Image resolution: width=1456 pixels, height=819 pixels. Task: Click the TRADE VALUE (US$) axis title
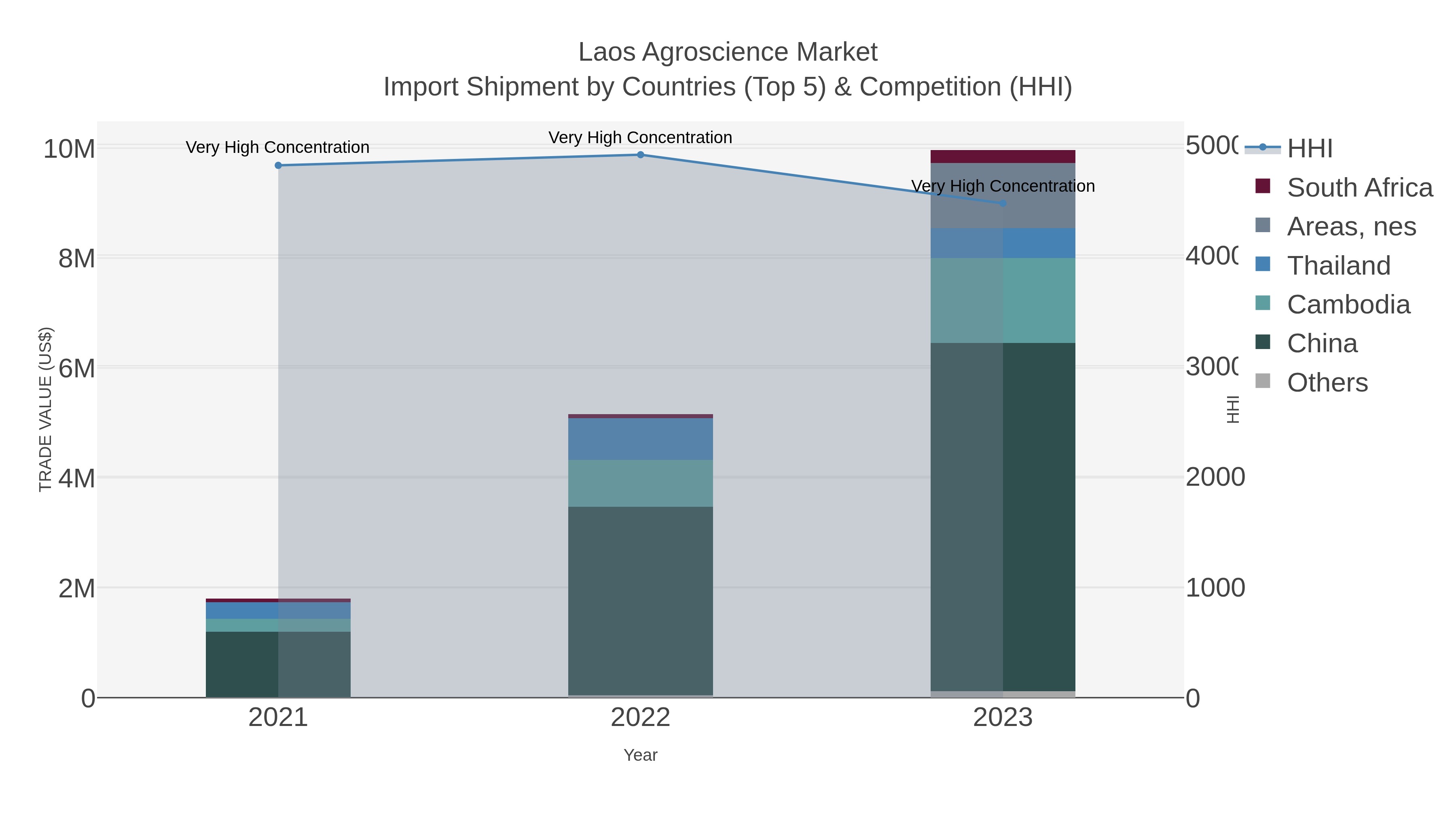tap(45, 409)
